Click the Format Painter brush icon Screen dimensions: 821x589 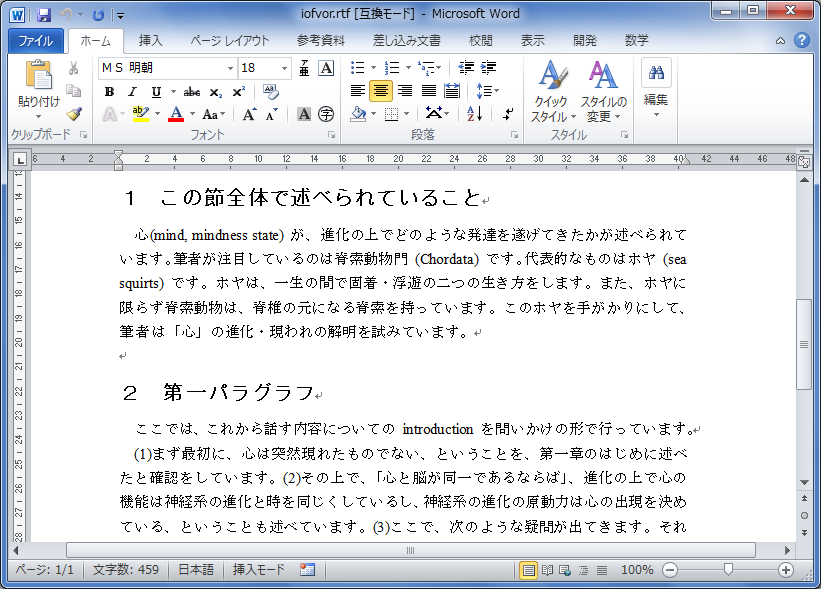coord(73,114)
